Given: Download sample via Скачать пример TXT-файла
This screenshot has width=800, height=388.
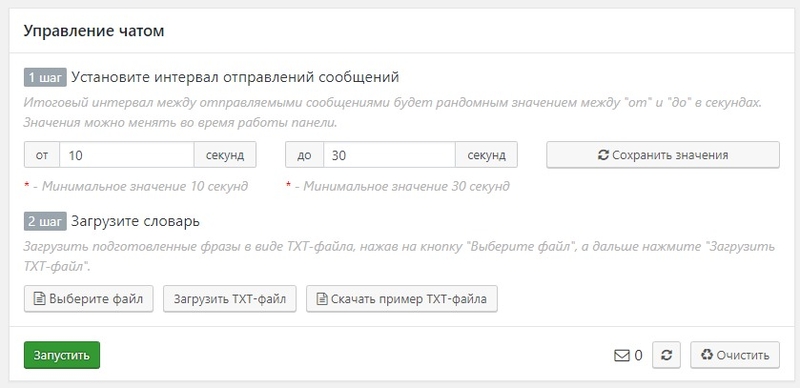Looking at the screenshot, I should (x=402, y=299).
